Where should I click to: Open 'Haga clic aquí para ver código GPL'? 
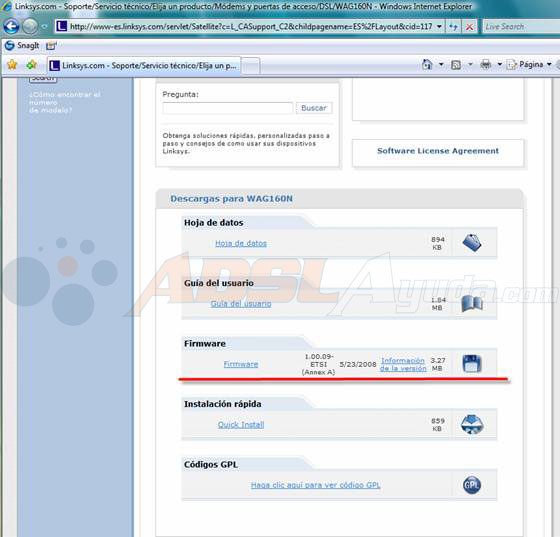[315, 485]
